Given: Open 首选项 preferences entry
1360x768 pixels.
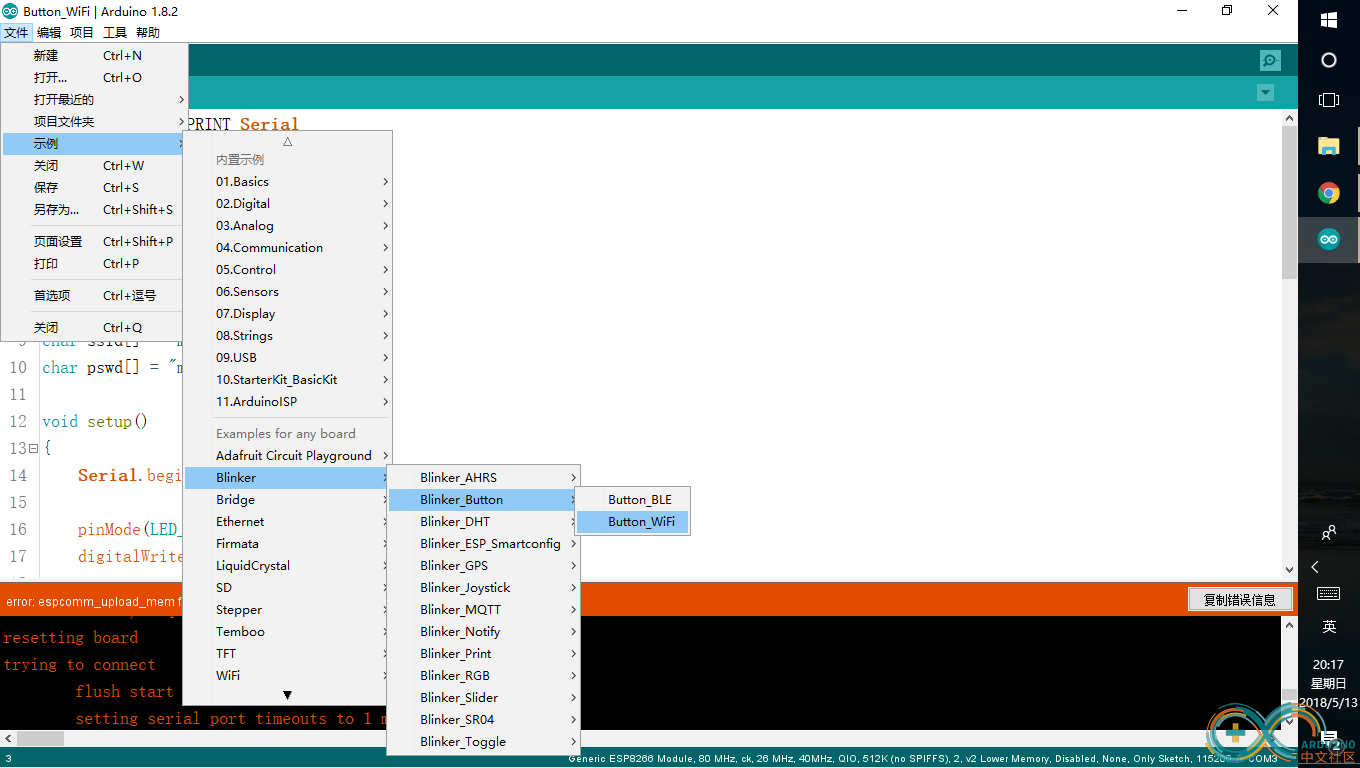Looking at the screenshot, I should [94, 296].
